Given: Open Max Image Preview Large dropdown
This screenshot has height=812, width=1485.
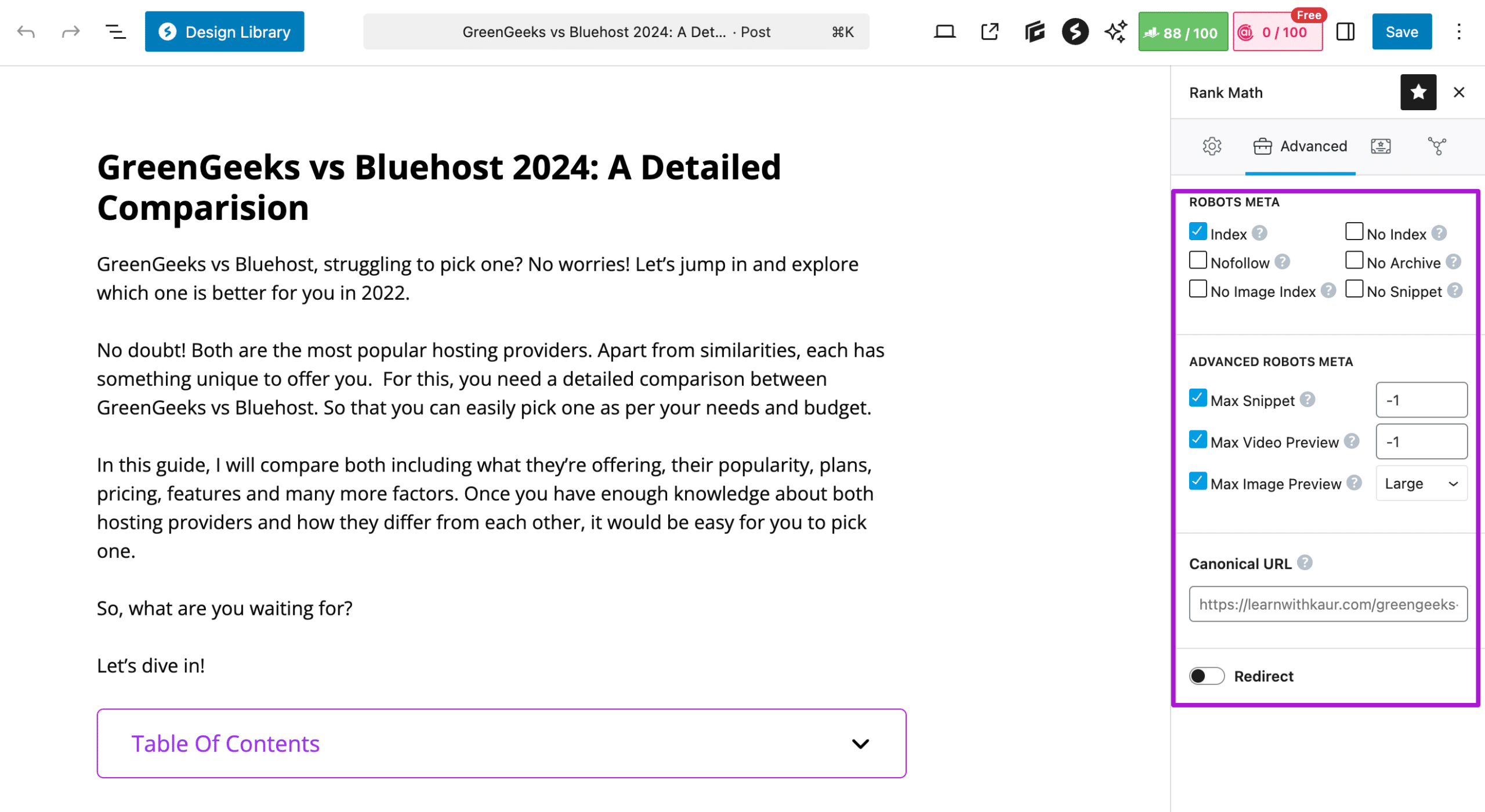Looking at the screenshot, I should [1421, 484].
